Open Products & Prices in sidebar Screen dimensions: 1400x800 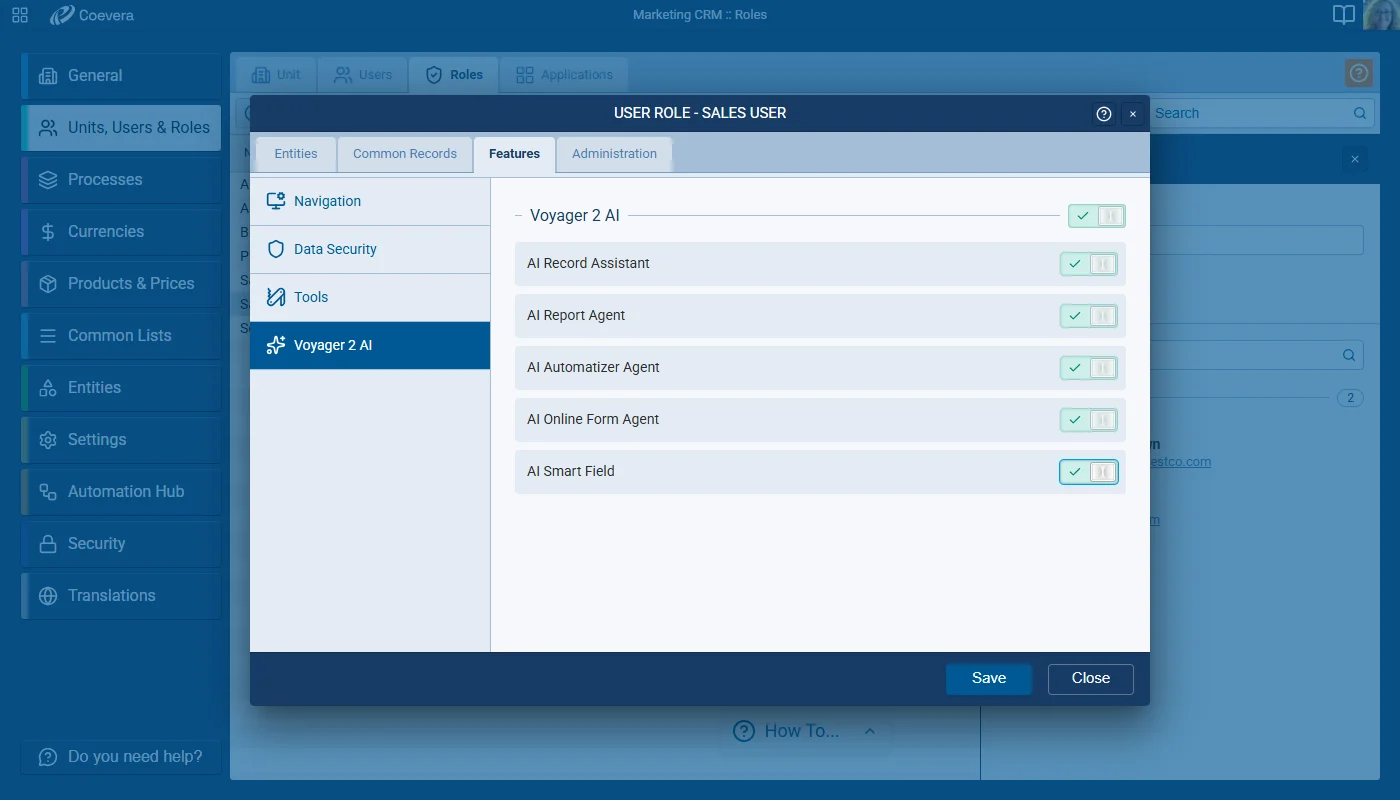click(x=121, y=284)
